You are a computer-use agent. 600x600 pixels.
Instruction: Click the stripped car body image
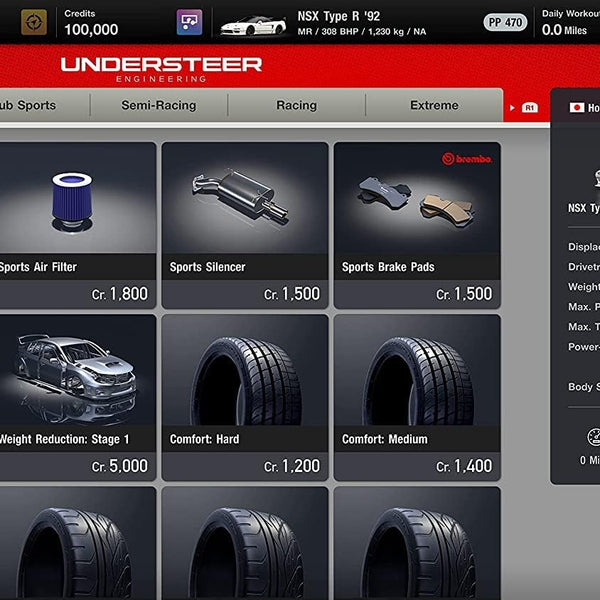coord(76,367)
